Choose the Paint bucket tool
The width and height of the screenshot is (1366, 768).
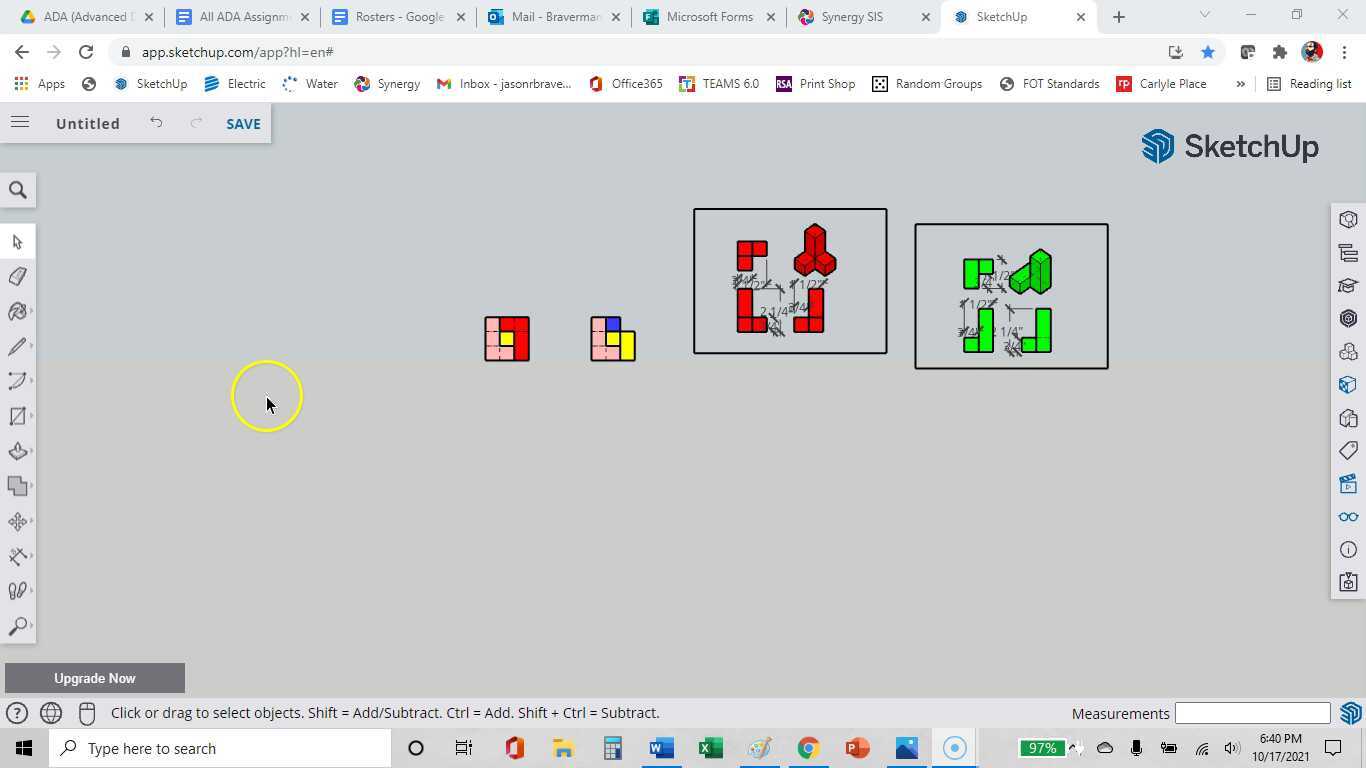17,312
